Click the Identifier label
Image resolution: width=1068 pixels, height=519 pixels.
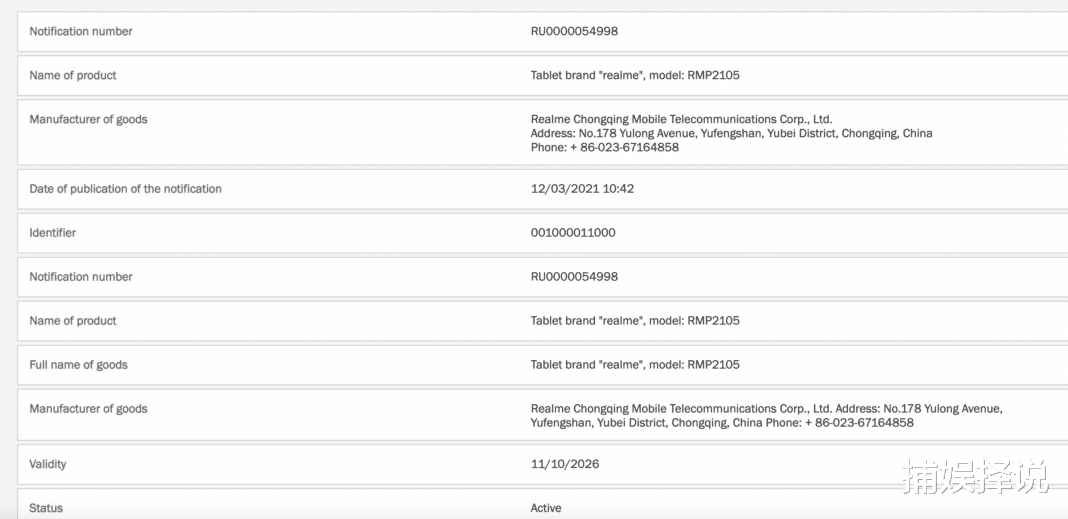click(52, 233)
